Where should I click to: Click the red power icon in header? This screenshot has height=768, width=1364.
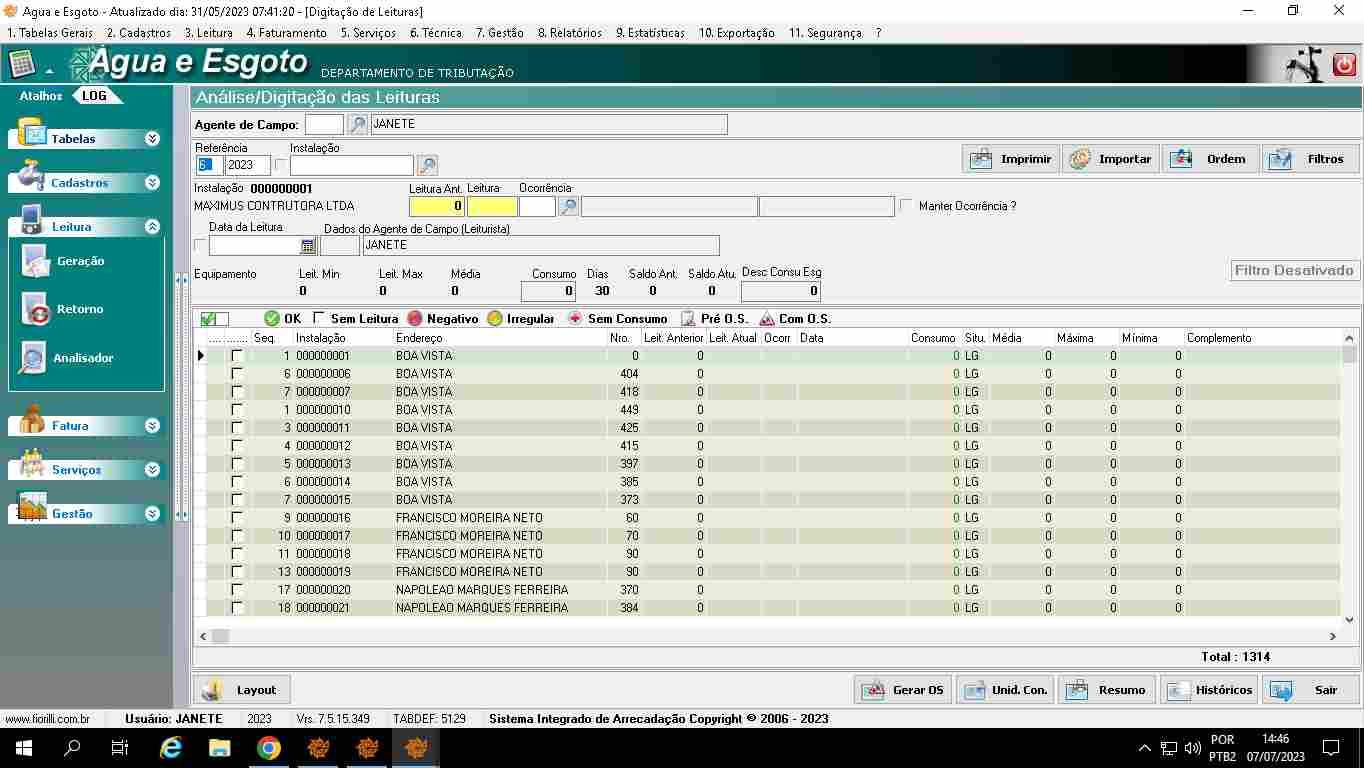[x=1344, y=65]
